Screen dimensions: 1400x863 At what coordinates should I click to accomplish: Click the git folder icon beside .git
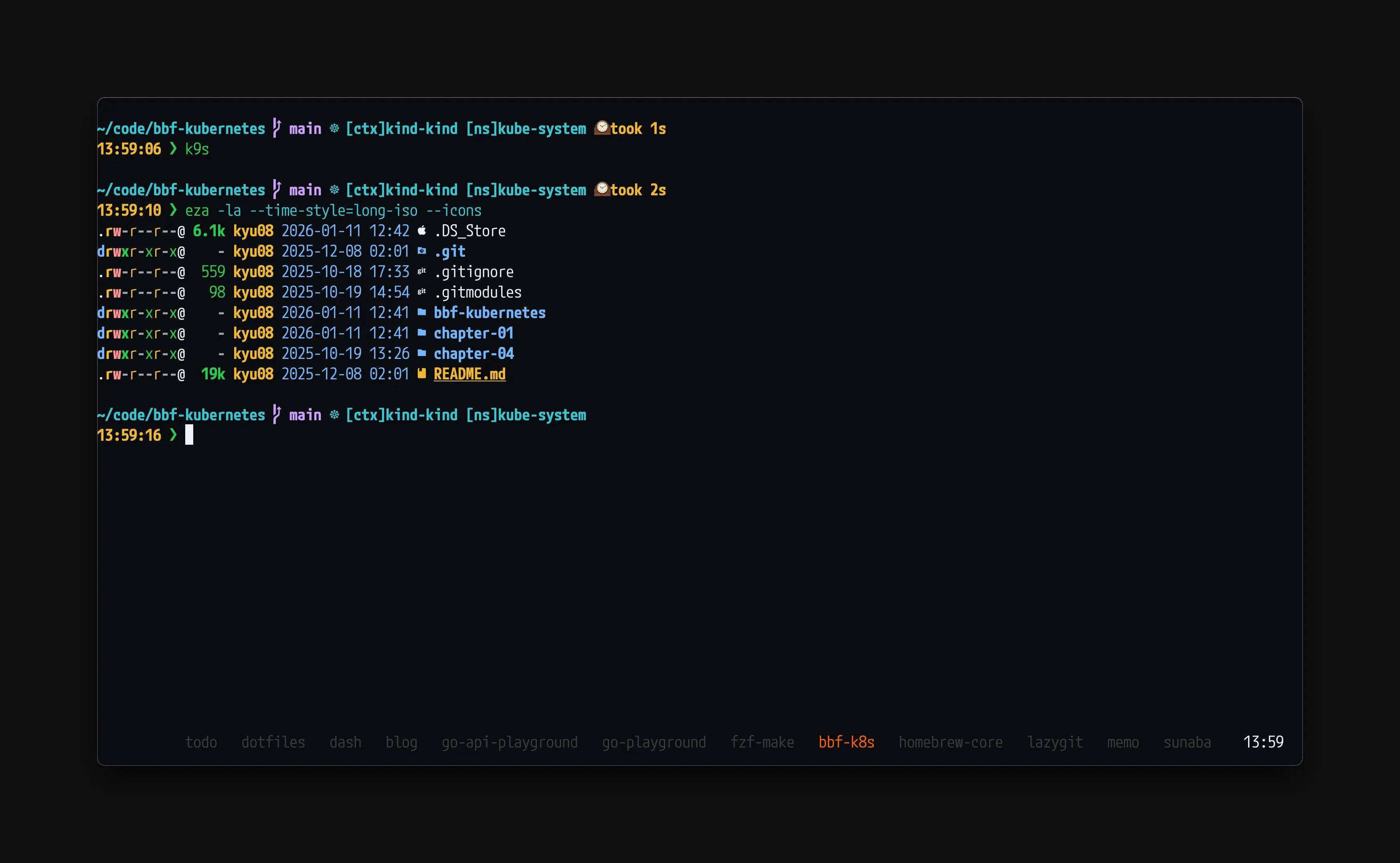[x=422, y=251]
